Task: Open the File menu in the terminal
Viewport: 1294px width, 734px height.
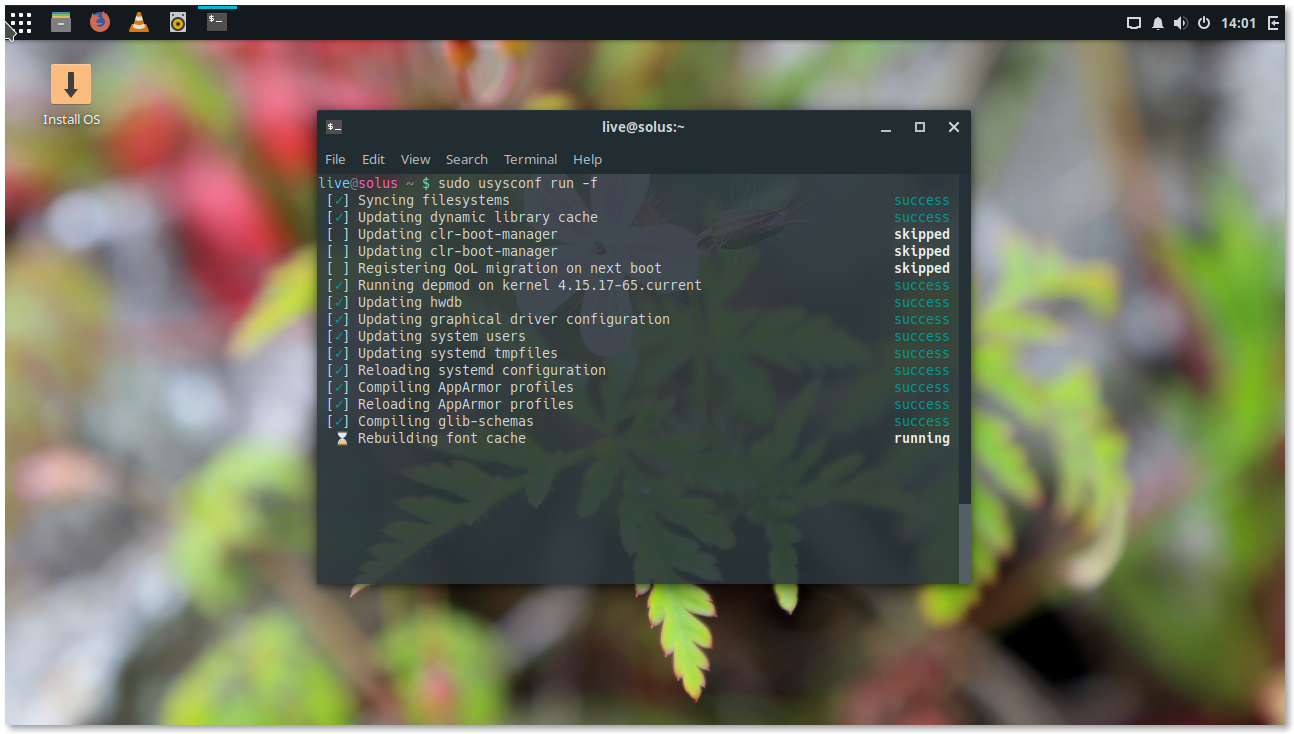Action: (x=335, y=159)
